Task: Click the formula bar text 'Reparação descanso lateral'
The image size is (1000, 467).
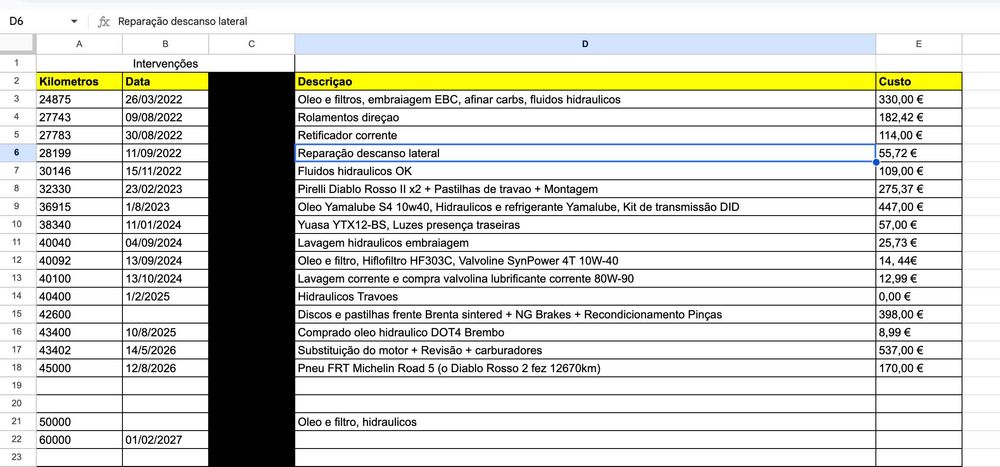Action: point(182,21)
